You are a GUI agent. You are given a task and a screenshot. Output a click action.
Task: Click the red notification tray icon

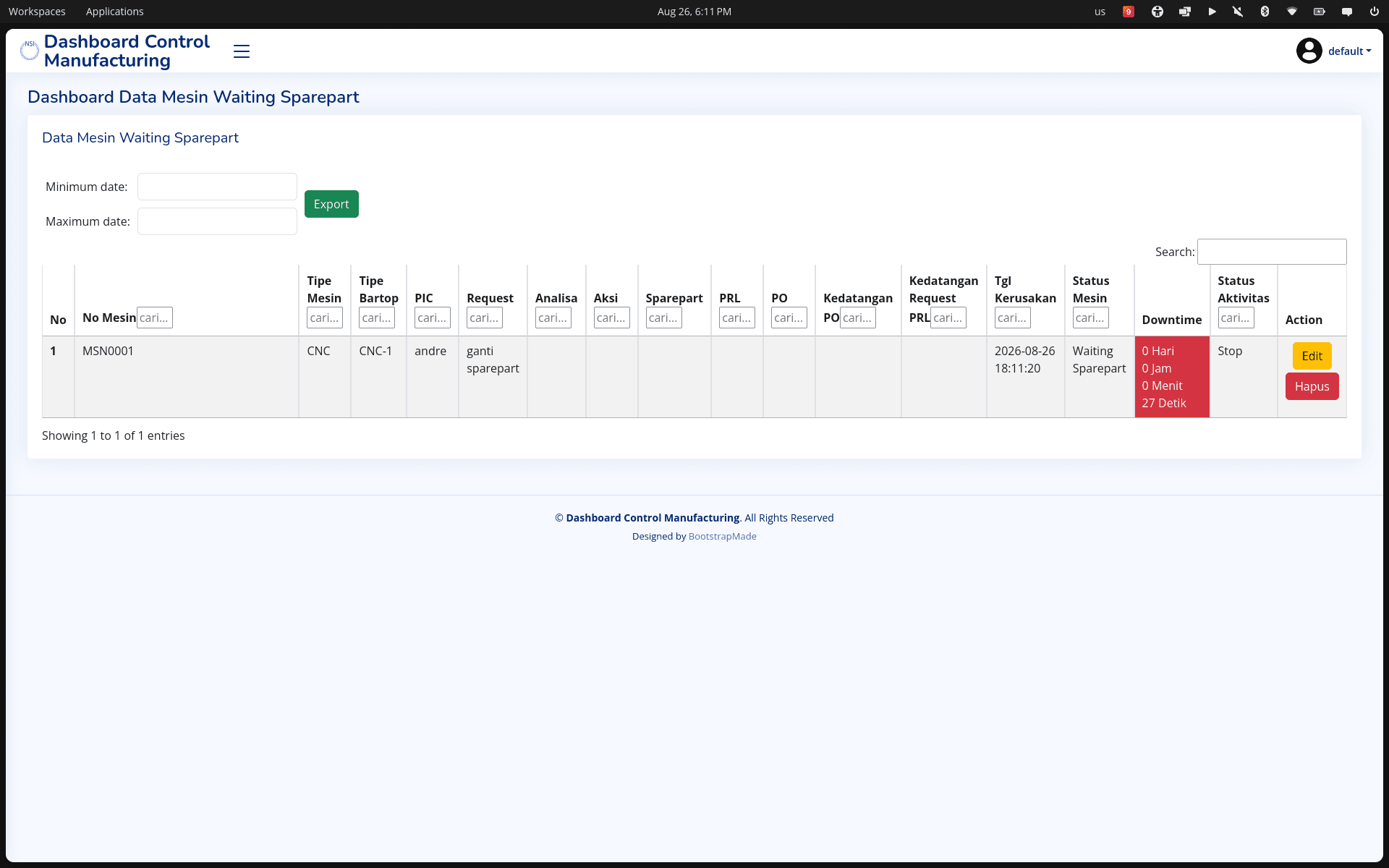click(1128, 12)
